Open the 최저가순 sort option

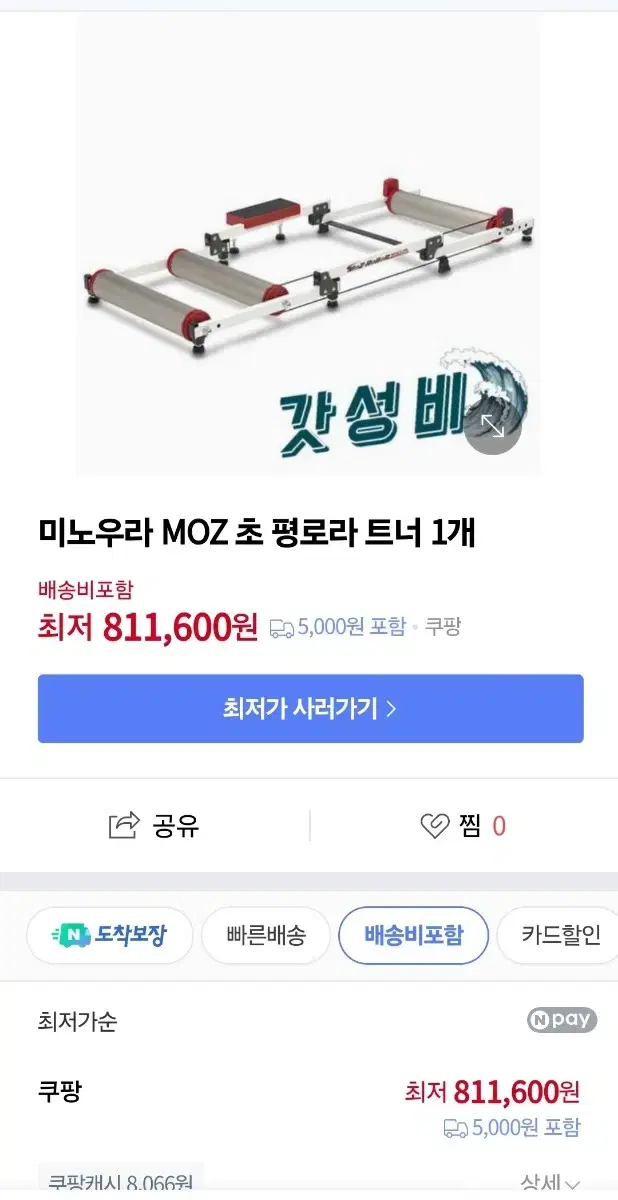77,1021
